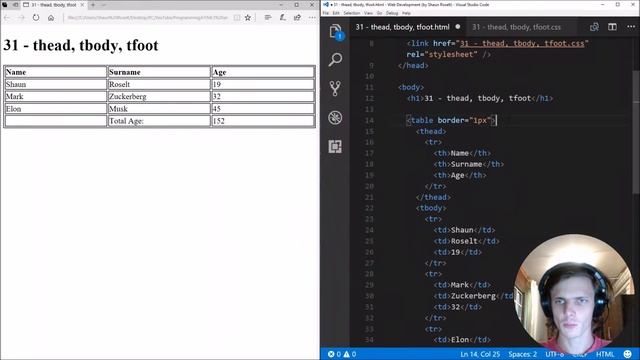Click the <td>Shaun</td> code line

(x=464, y=230)
